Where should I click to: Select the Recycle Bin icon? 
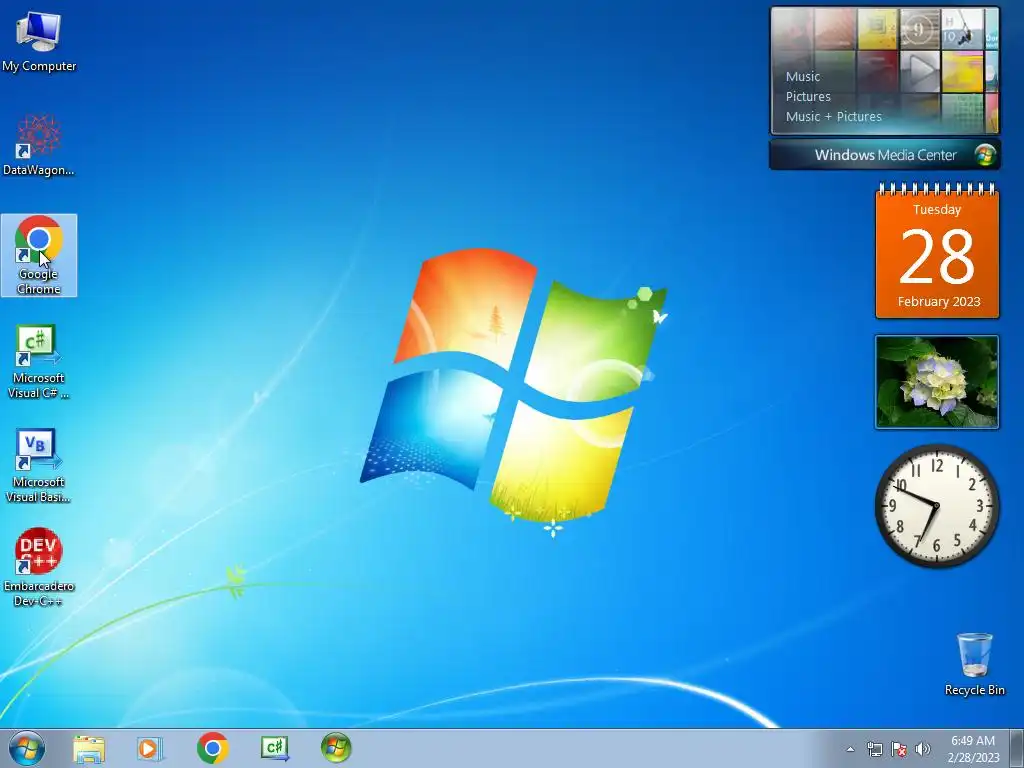click(x=974, y=664)
